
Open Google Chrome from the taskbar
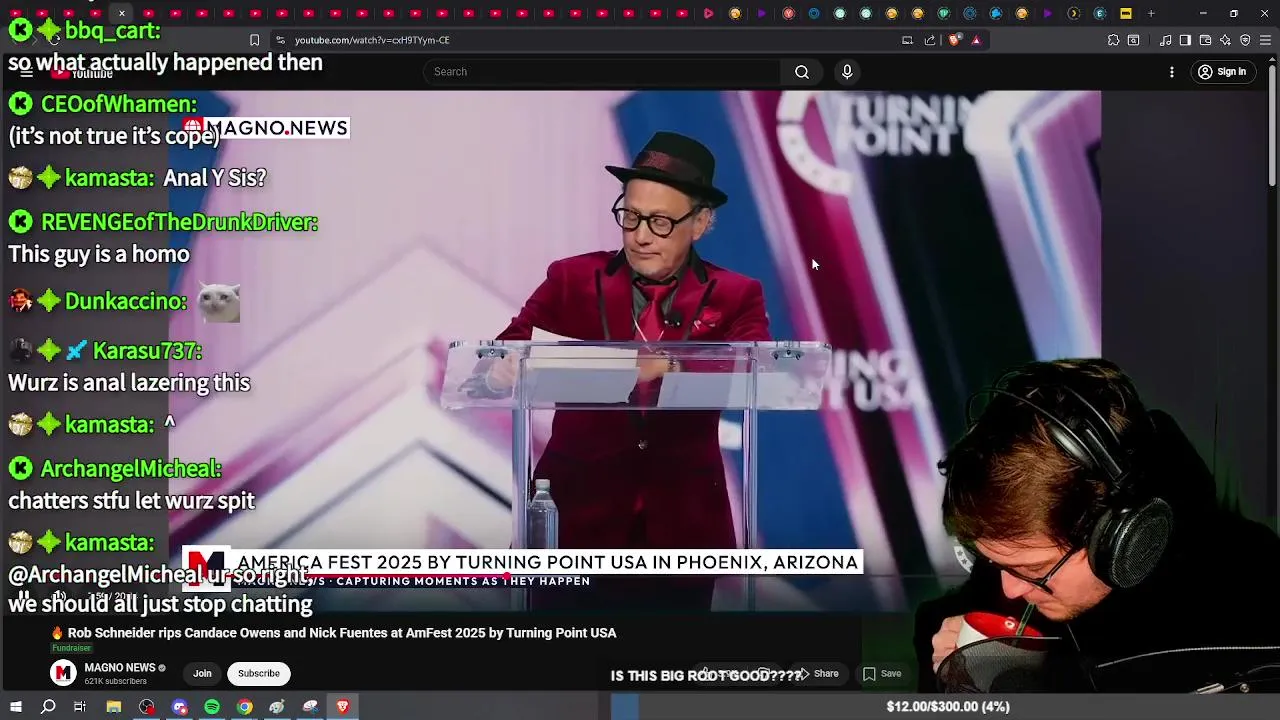(x=244, y=707)
